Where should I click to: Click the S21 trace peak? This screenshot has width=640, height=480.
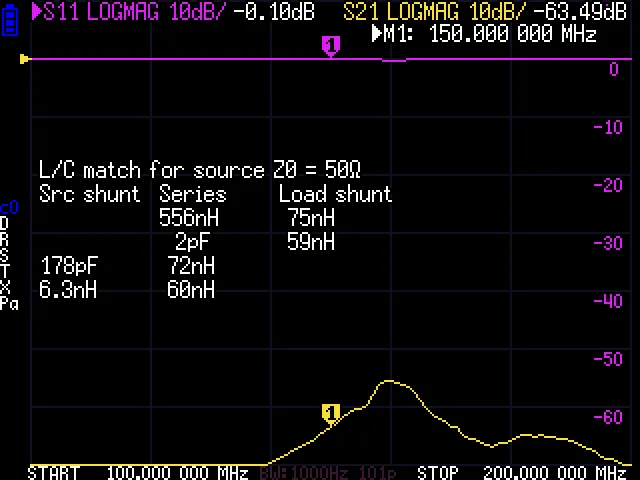tap(389, 381)
